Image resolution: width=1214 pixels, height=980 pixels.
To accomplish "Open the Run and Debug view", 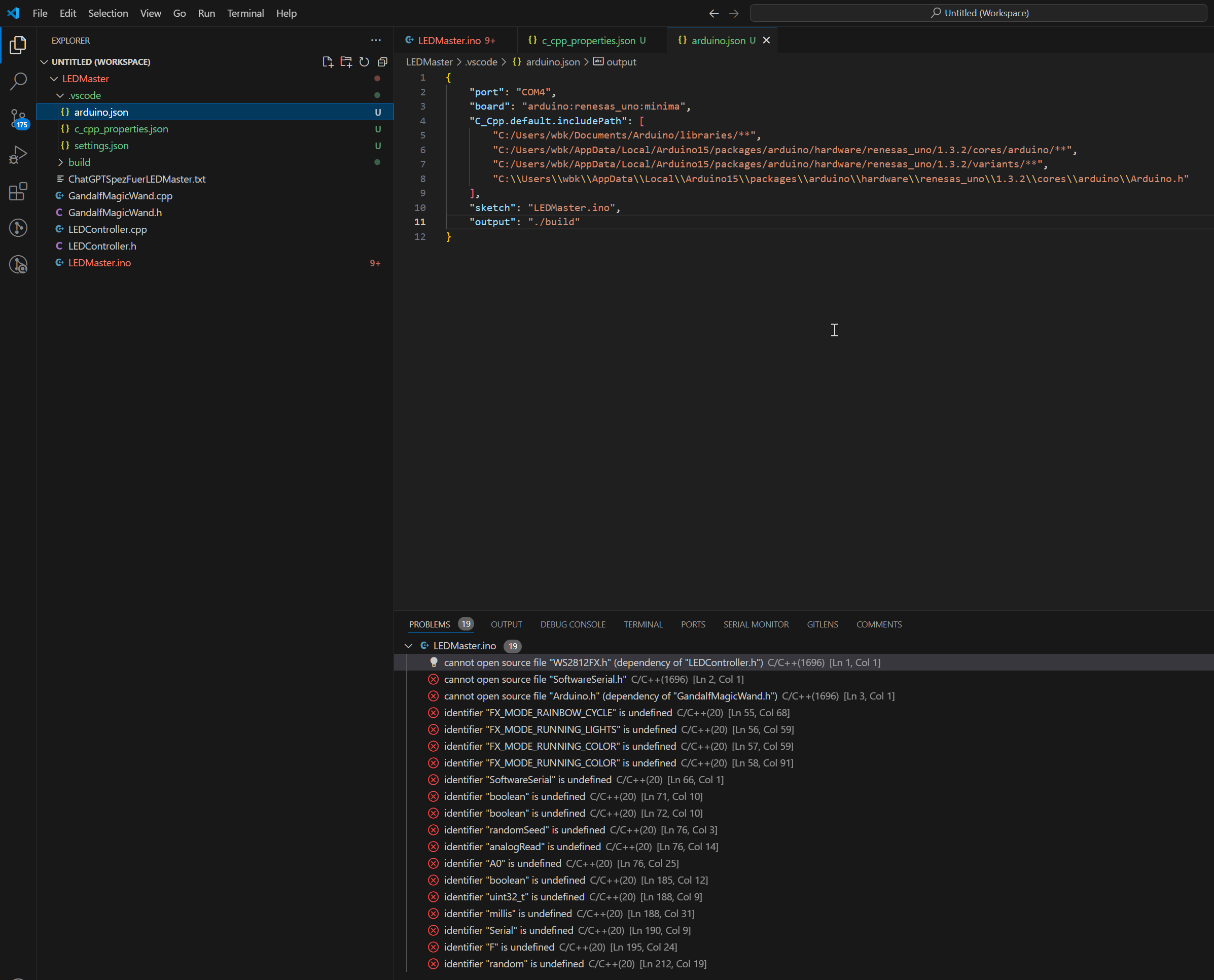I will point(18,155).
